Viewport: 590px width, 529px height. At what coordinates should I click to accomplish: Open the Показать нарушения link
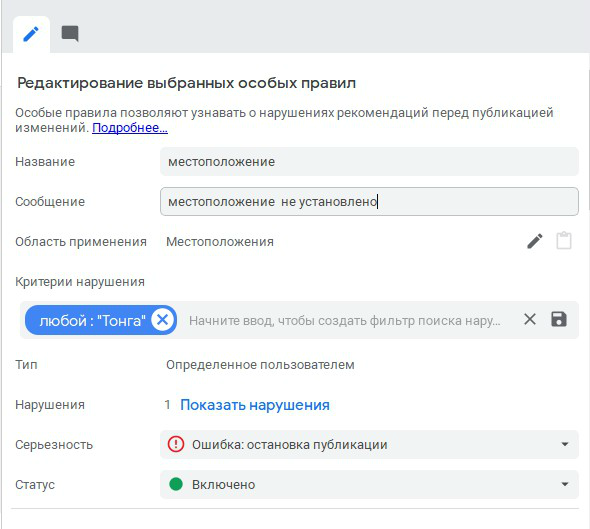[x=255, y=405]
